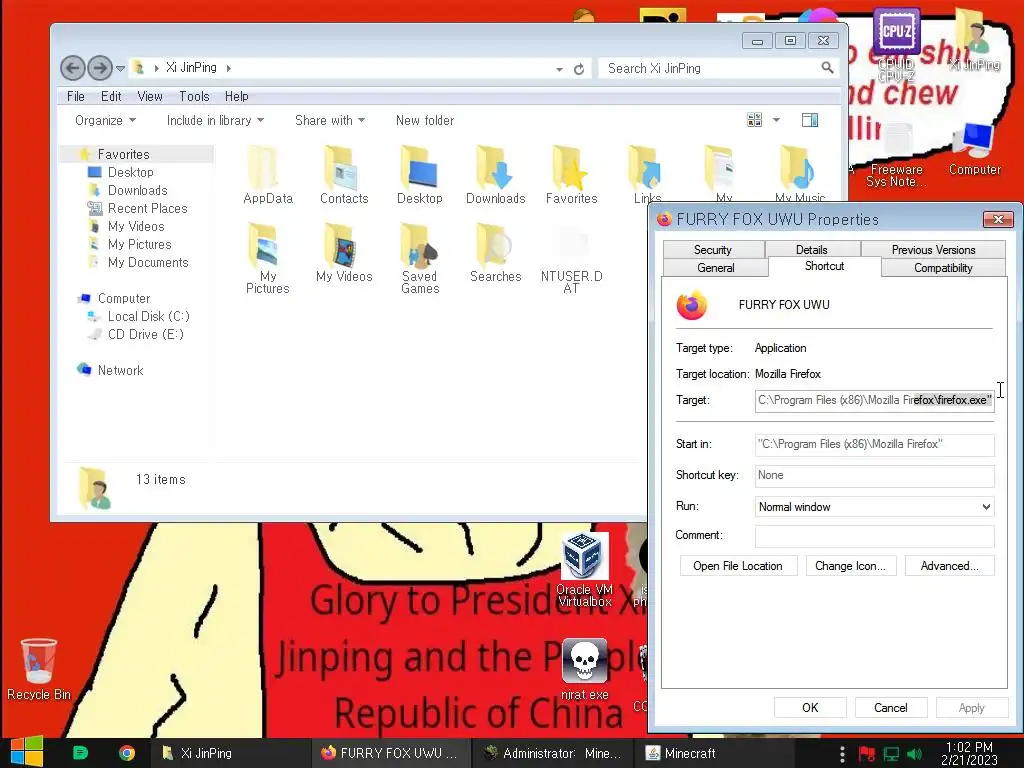Launch Chrome from the taskbar
Screen dimensions: 1024x768
[x=127, y=753]
